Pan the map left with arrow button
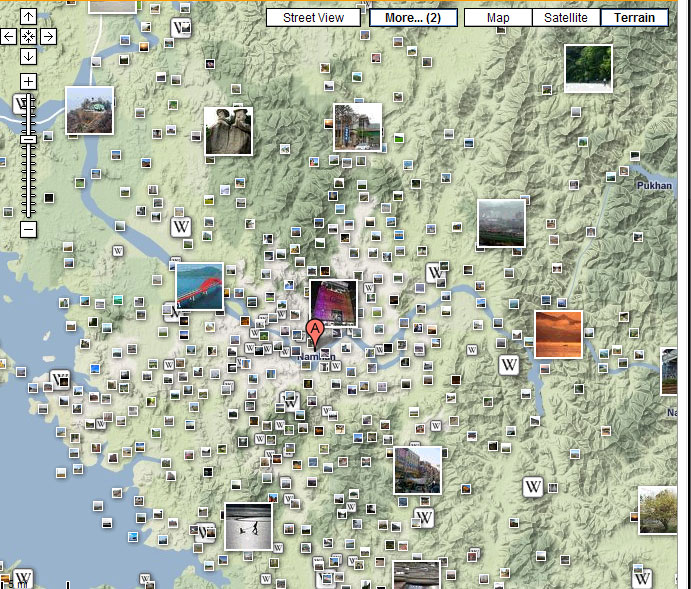691x589 pixels. click(x=9, y=36)
